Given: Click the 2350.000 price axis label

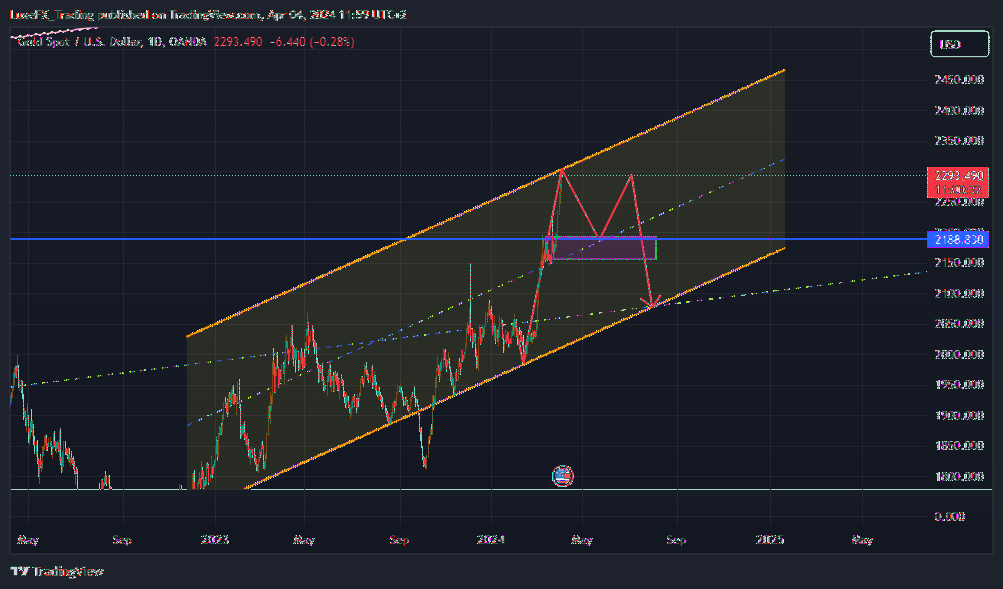Looking at the screenshot, I should pyautogui.click(x=958, y=140).
